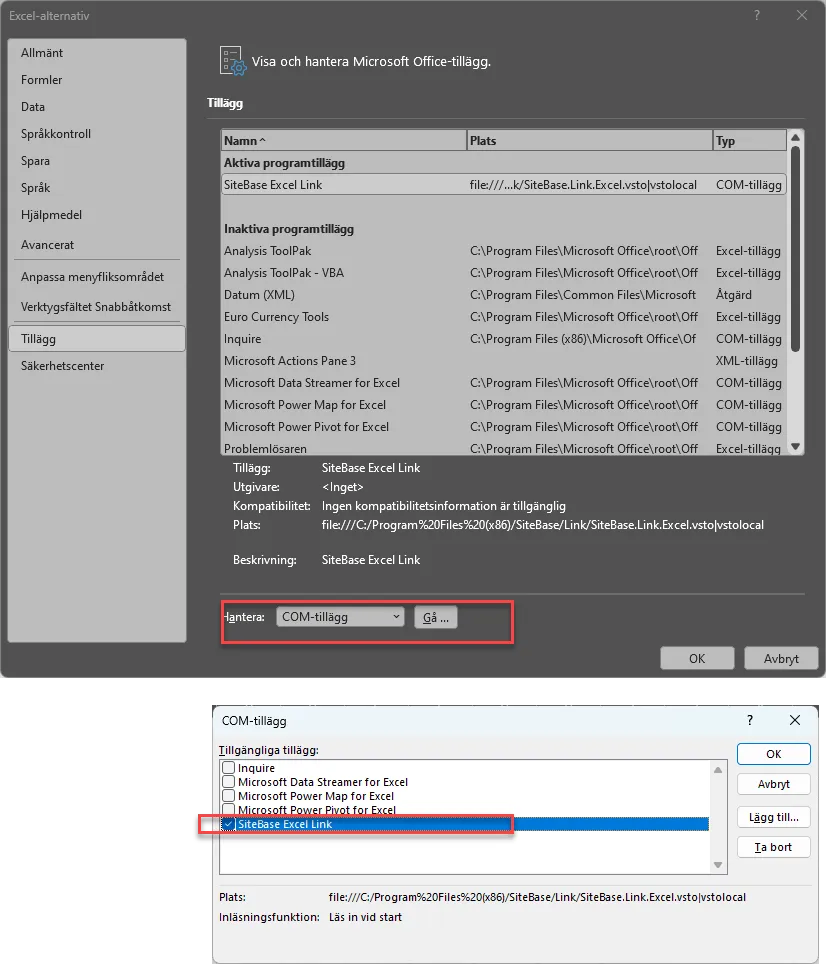Viewport: 826px width, 964px height.
Task: Click the add-ins list scroll up arrow
Action: pyautogui.click(x=795, y=137)
